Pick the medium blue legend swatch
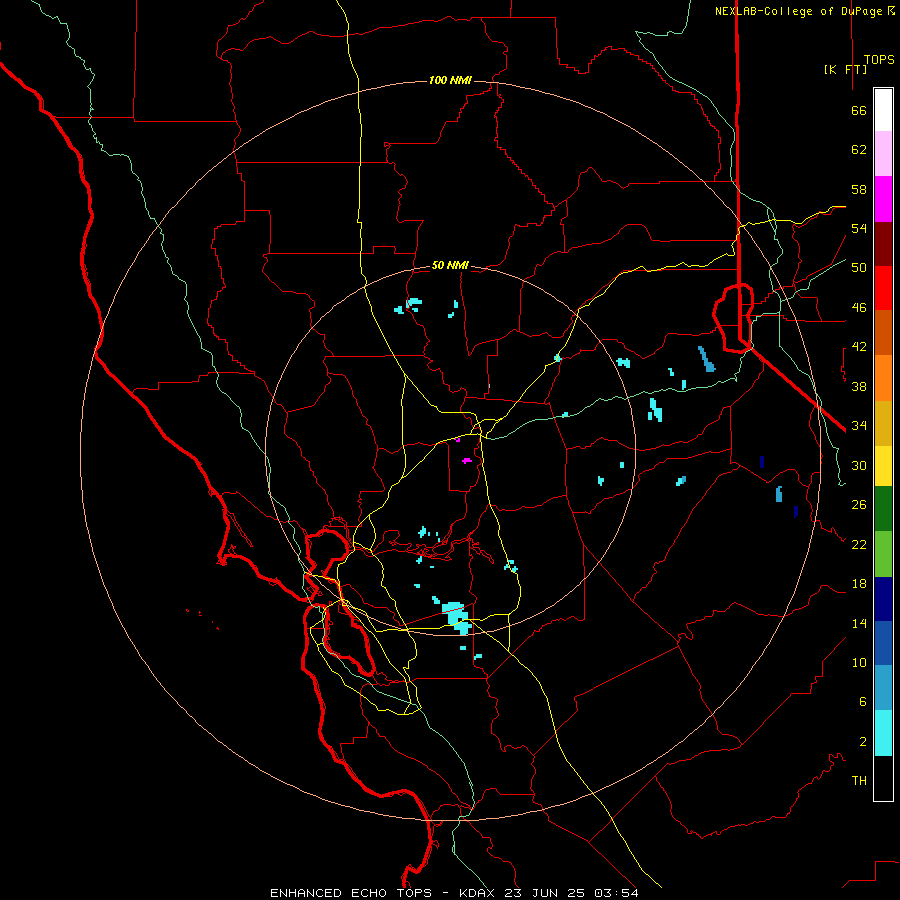Viewport: 900px width, 900px height. pos(883,643)
